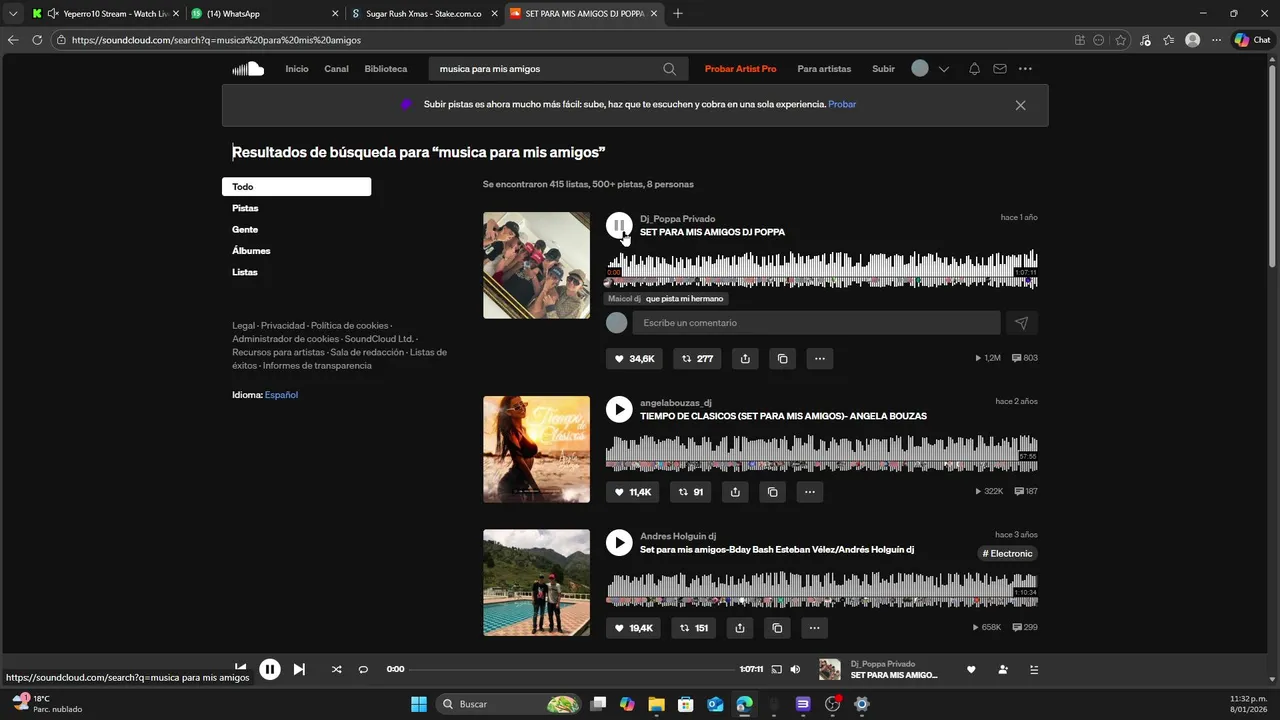The width and height of the screenshot is (1280, 720).
Task: Copy link of DJ POPPA track
Action: point(782,358)
